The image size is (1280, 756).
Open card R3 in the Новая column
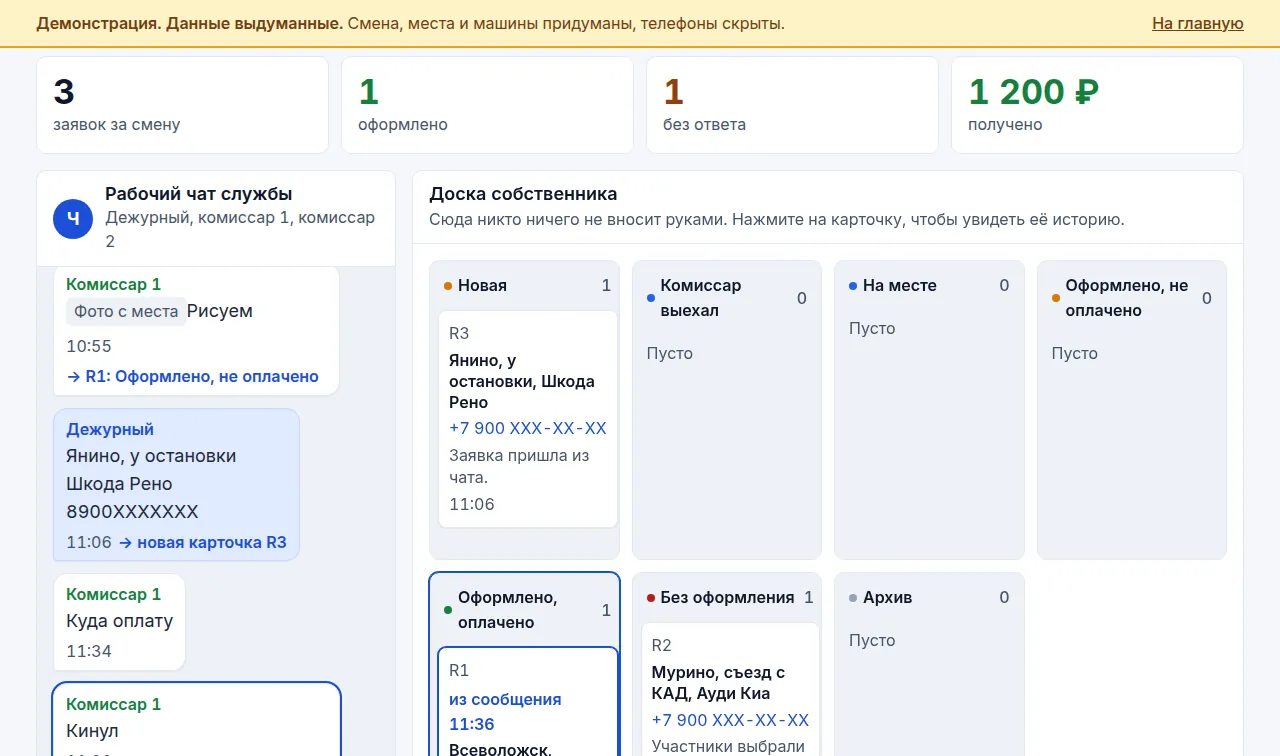(528, 419)
